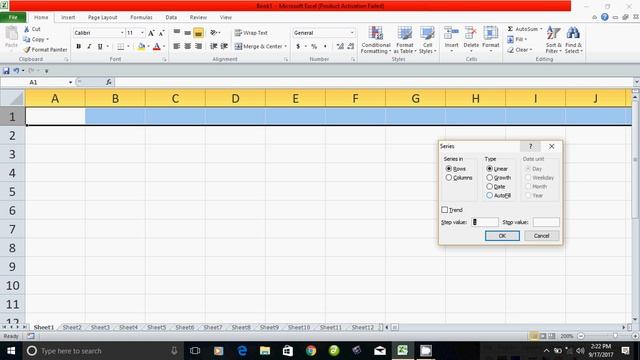Screen dimensions: 640x360
Task: Click Cancel in the Series dialog
Action: [x=541, y=236]
